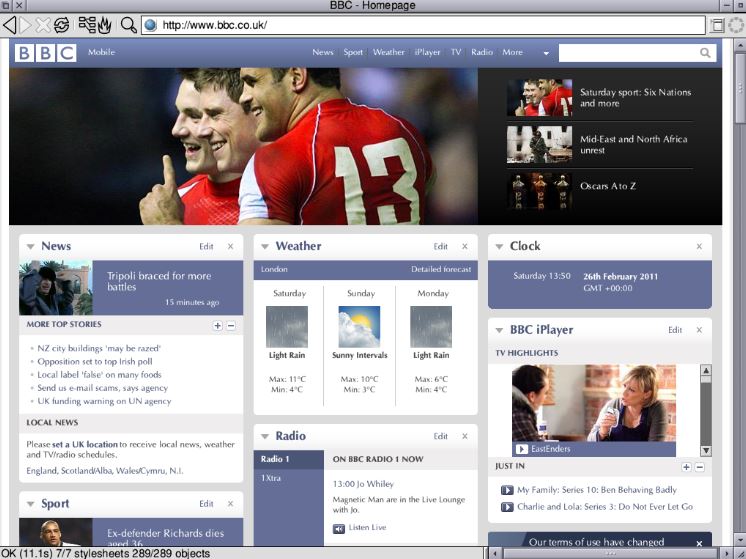Play My Family Series 10 icon
746x559 pixels.
(x=507, y=490)
